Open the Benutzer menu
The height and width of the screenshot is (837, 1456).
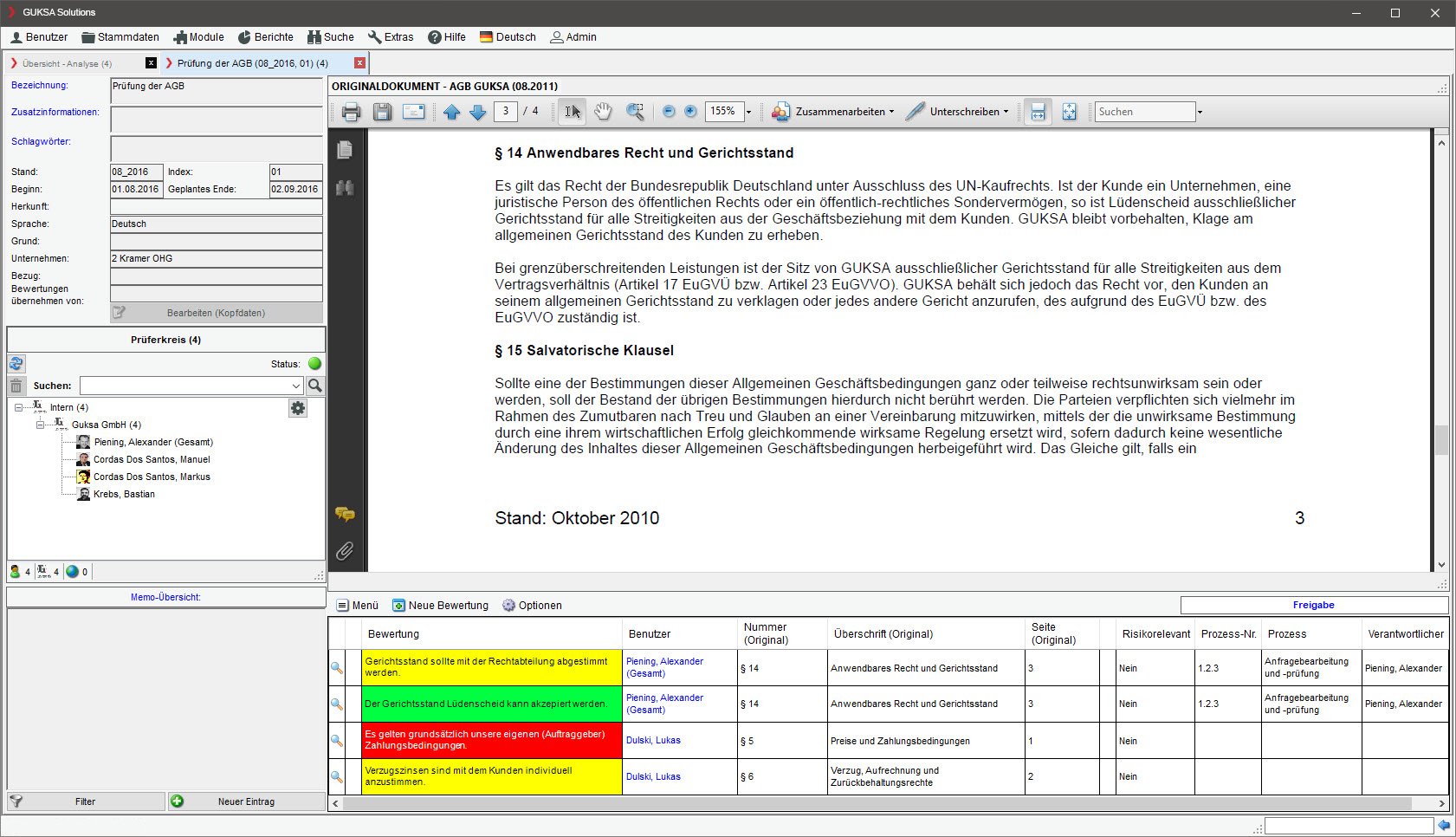click(39, 37)
